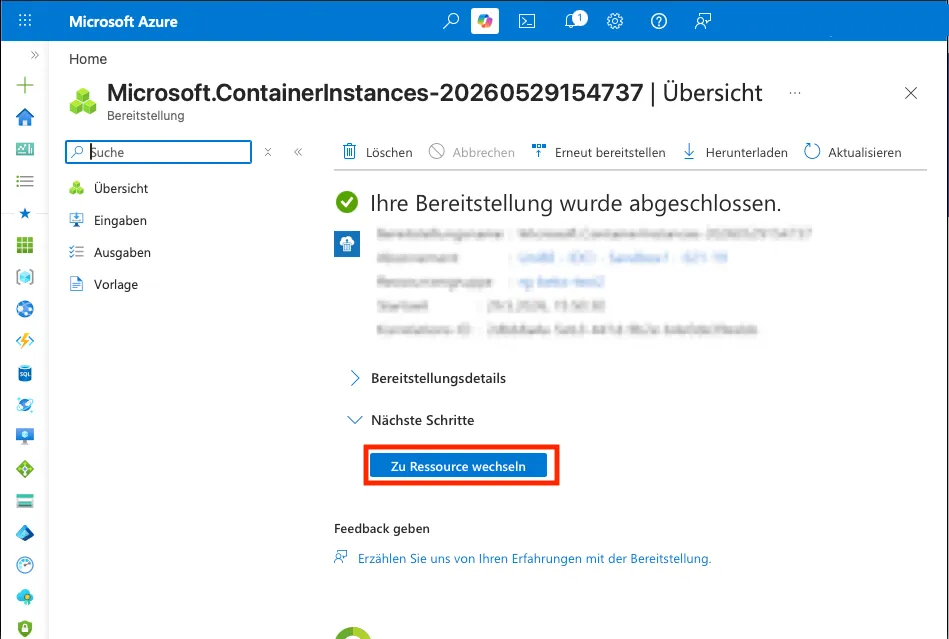Open Cloud Shell terminal icon
The height and width of the screenshot is (639, 949).
527,21
